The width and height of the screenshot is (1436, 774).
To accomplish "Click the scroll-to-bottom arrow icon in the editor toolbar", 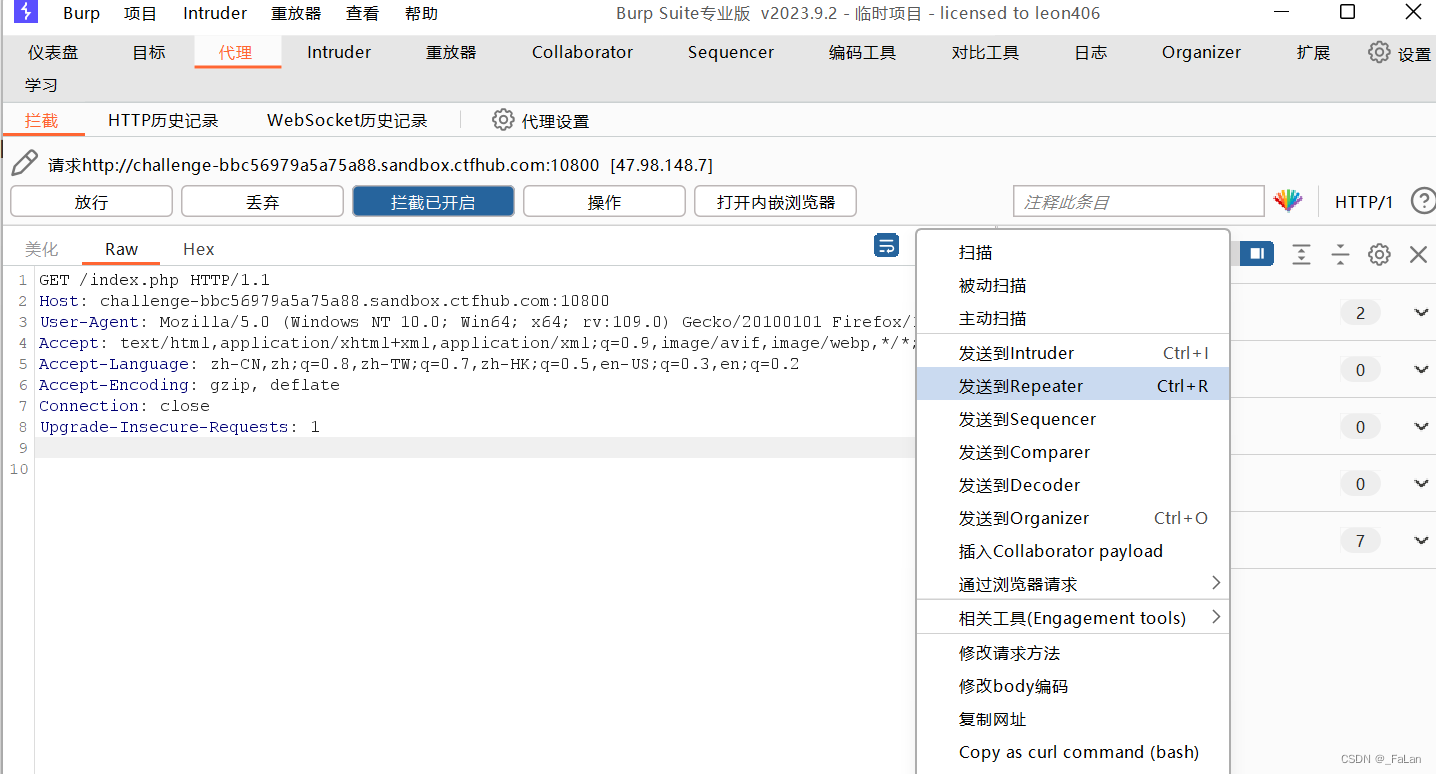I will click(1301, 255).
